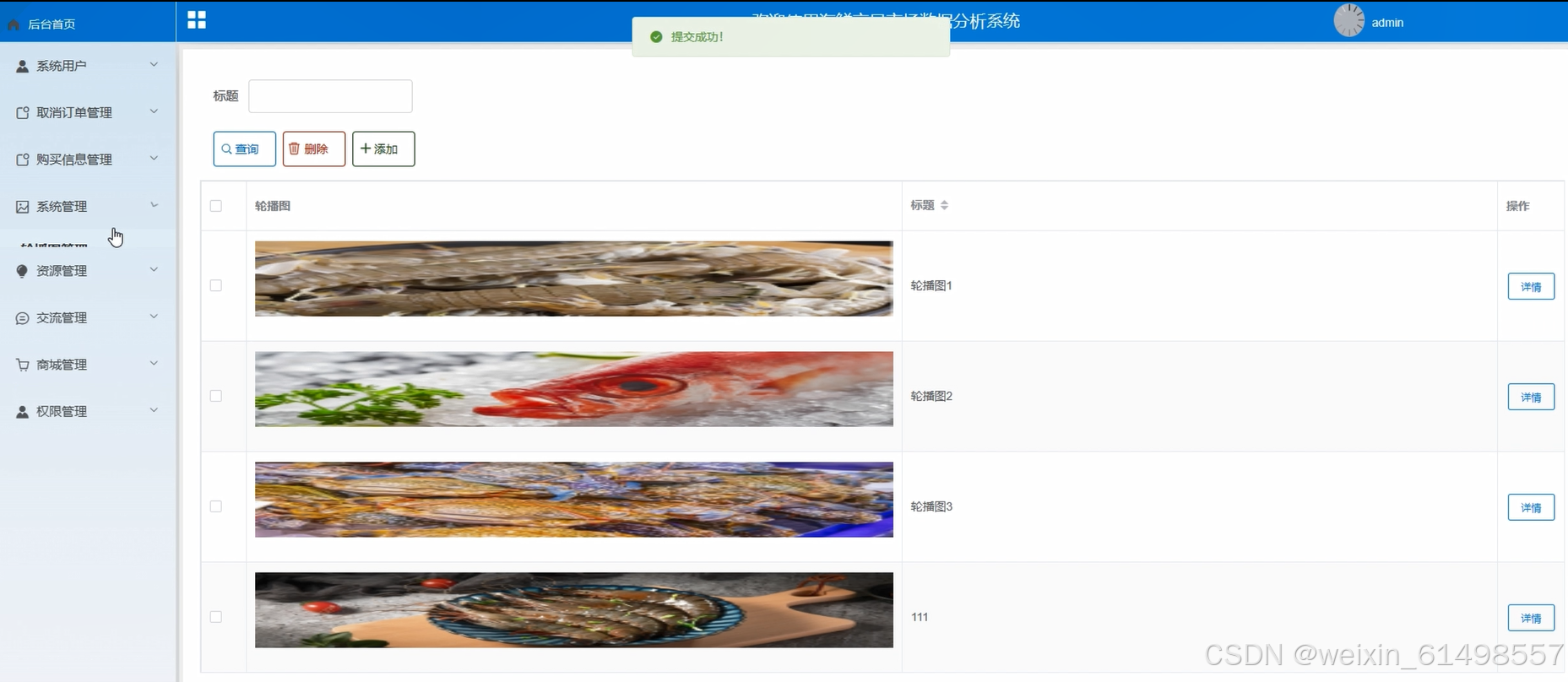Collapse the 系统管理 chevron
The image size is (1568, 682).
coord(154,205)
